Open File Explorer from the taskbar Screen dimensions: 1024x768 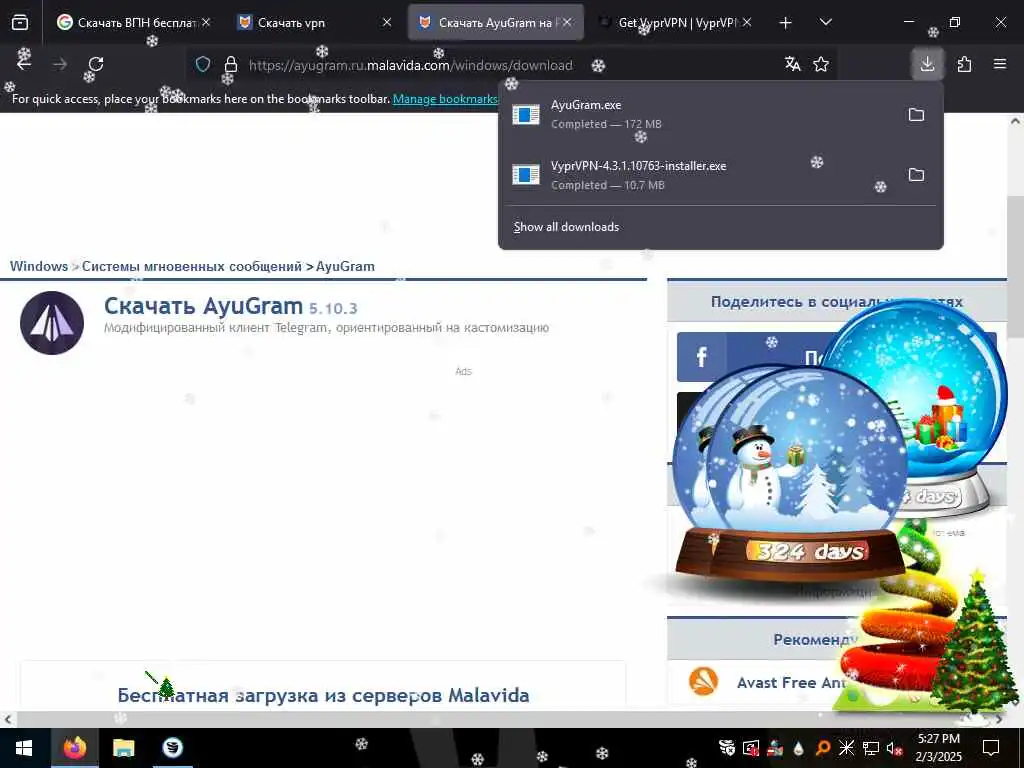pyautogui.click(x=123, y=748)
